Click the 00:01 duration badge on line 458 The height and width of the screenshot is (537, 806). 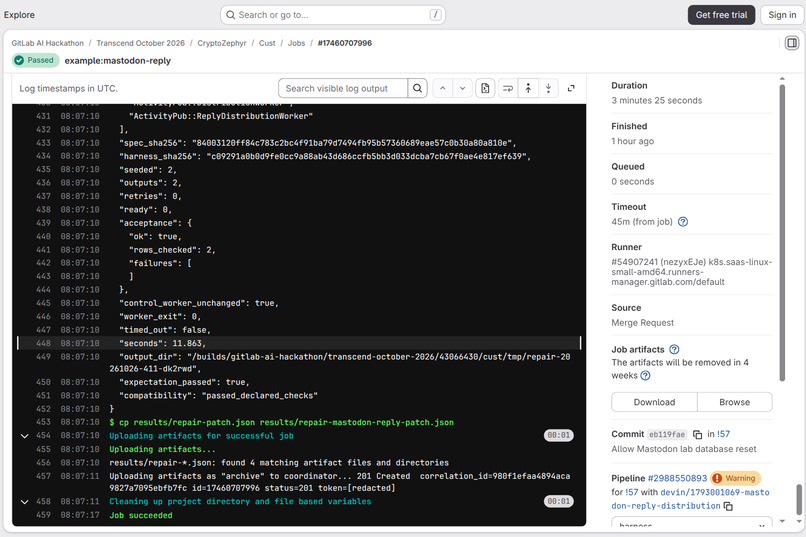tap(559, 502)
